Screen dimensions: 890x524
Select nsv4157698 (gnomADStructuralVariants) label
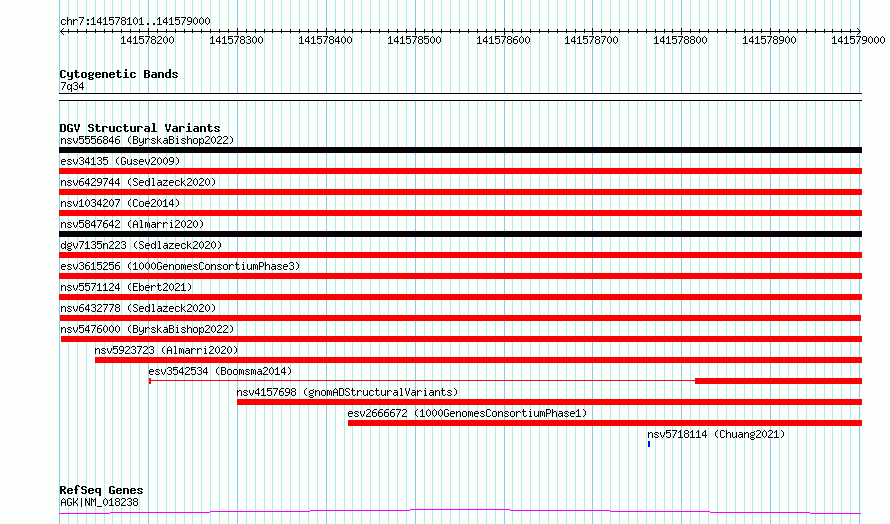347,392
